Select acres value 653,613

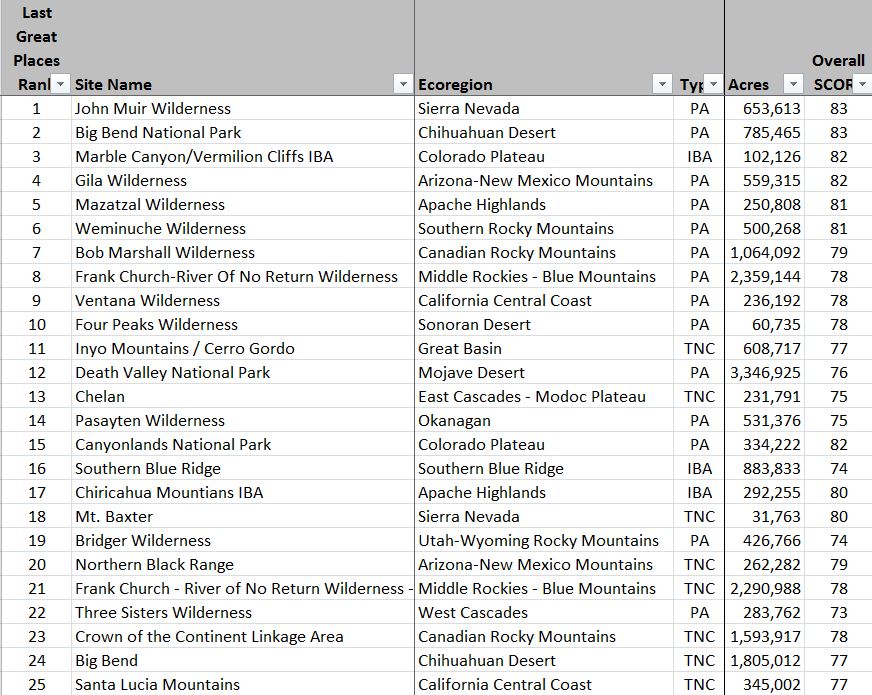[764, 108]
